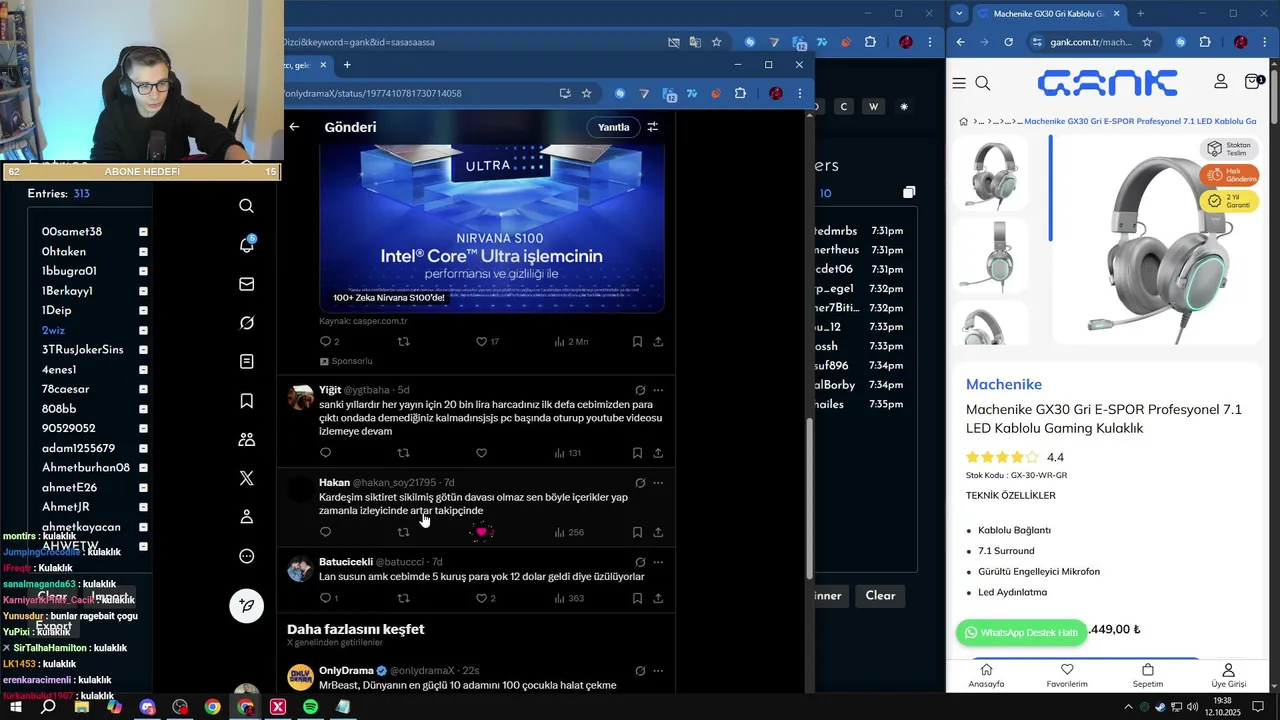Open X notifications bell in sidebar
1280x720 pixels.
(246, 245)
